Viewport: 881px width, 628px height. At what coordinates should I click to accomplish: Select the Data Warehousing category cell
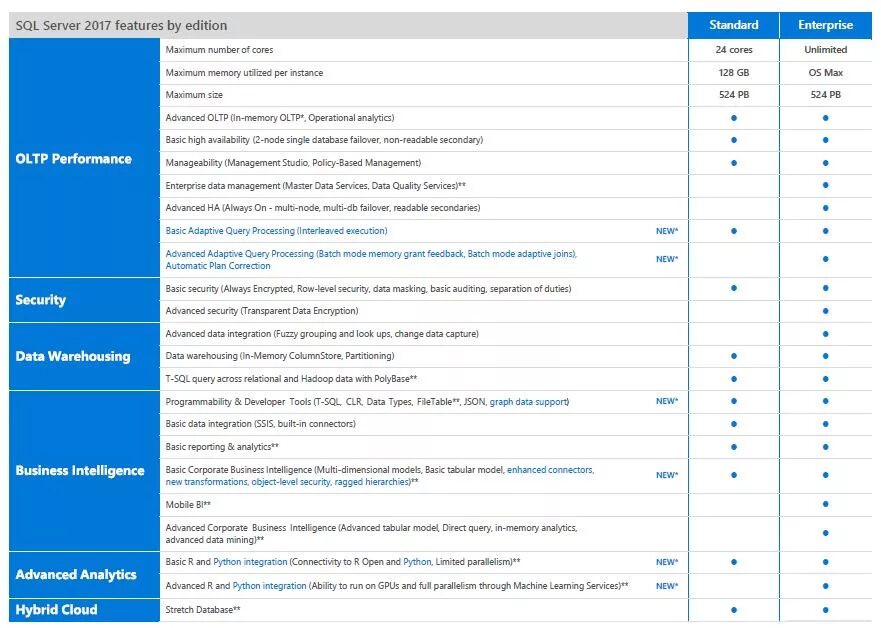pos(84,356)
